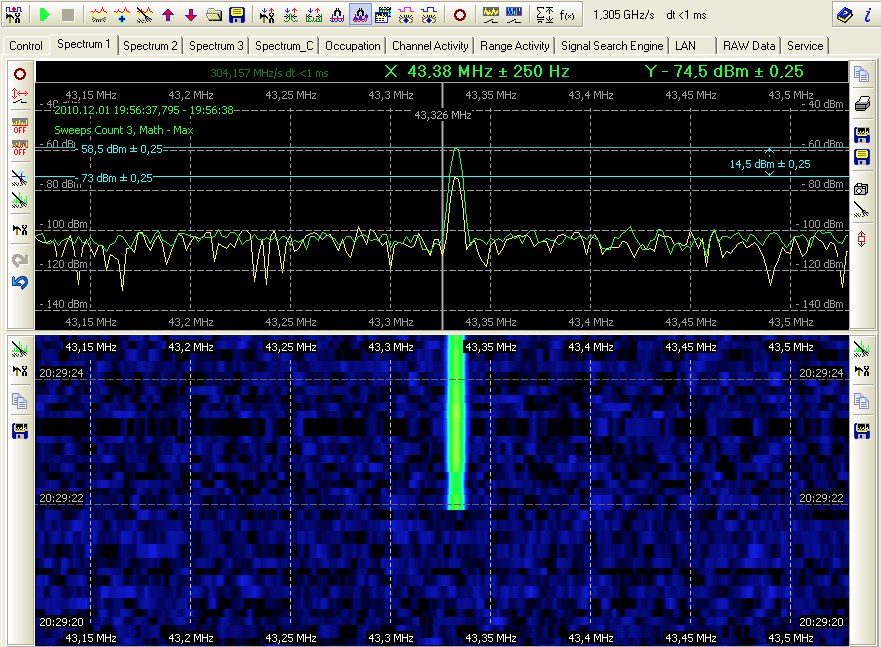Copy the spectrum using the right sidebar copy icon
Screen dimensions: 881x647
(x=861, y=74)
